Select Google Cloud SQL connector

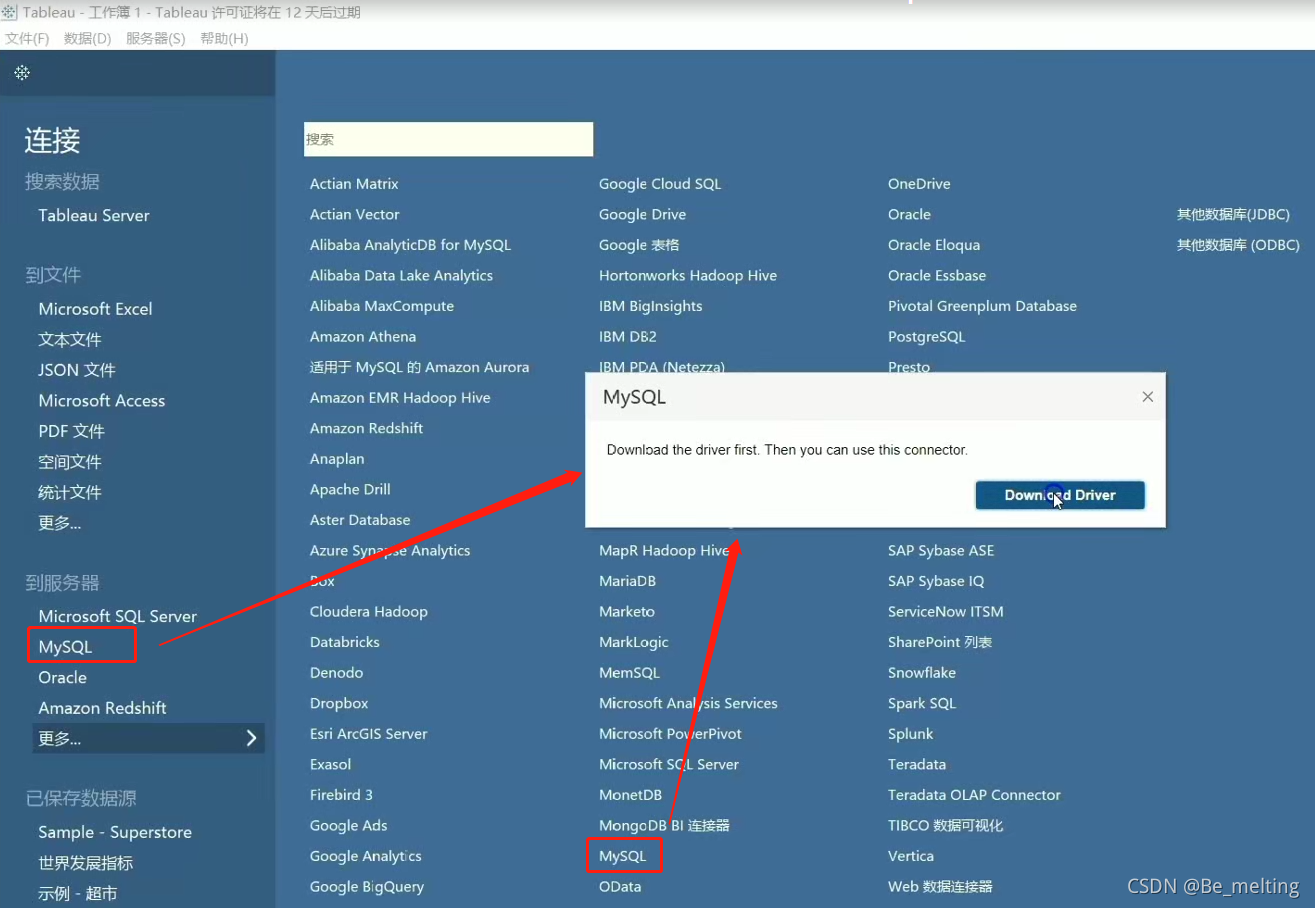(660, 184)
